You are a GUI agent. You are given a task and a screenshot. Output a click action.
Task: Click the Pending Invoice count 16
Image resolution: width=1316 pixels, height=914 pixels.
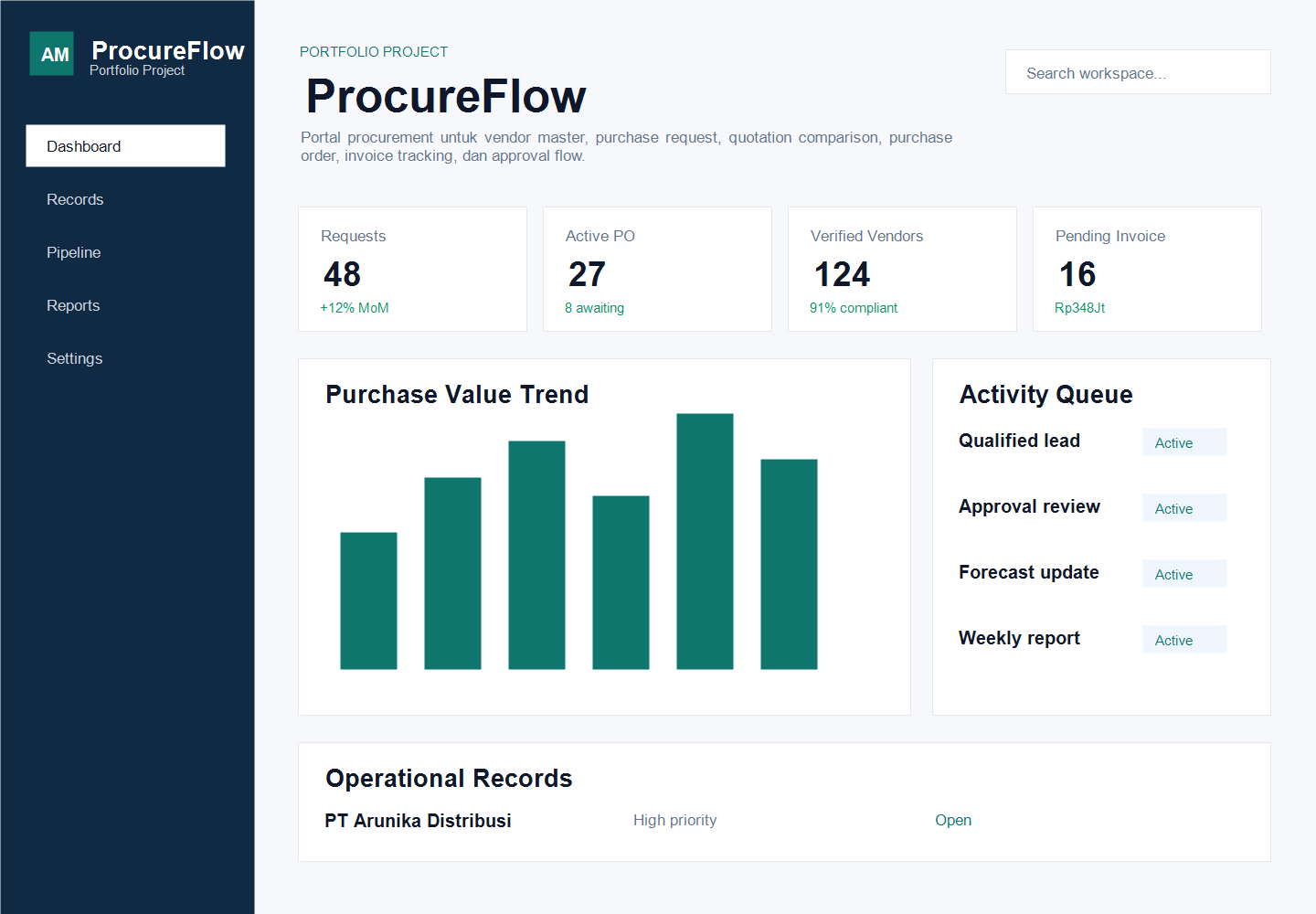tap(1077, 274)
